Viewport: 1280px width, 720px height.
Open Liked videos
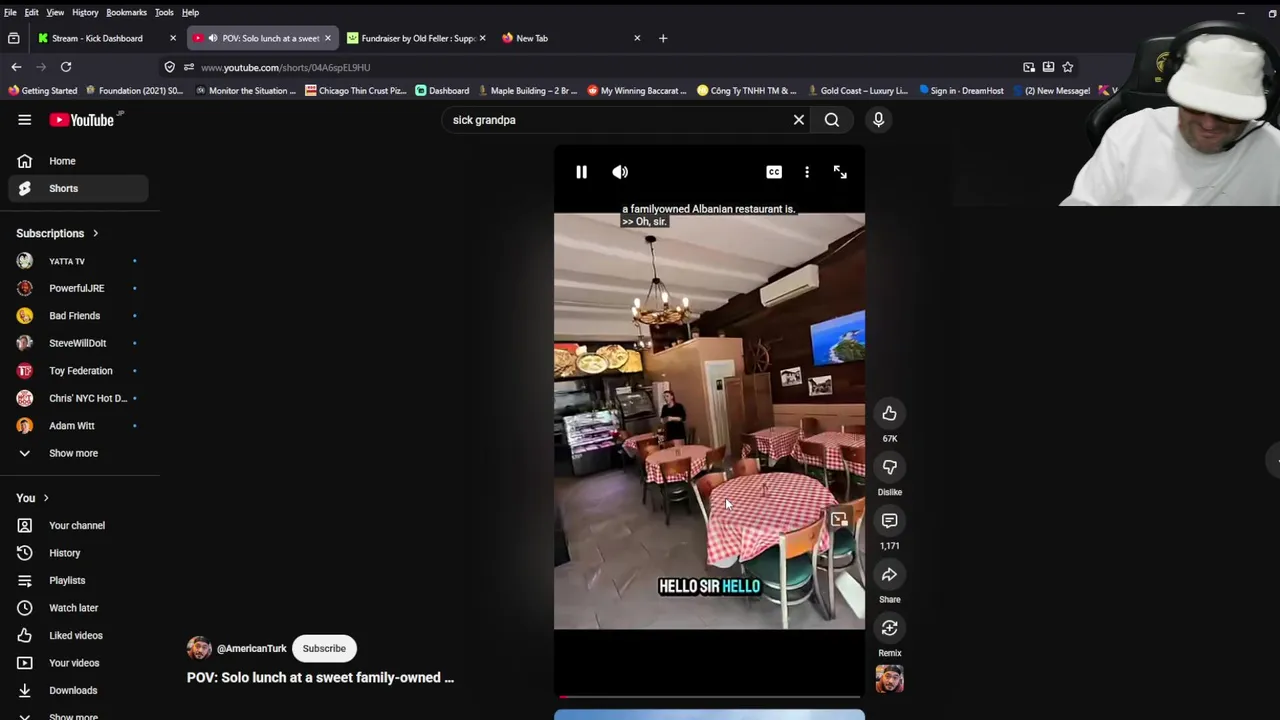point(78,635)
